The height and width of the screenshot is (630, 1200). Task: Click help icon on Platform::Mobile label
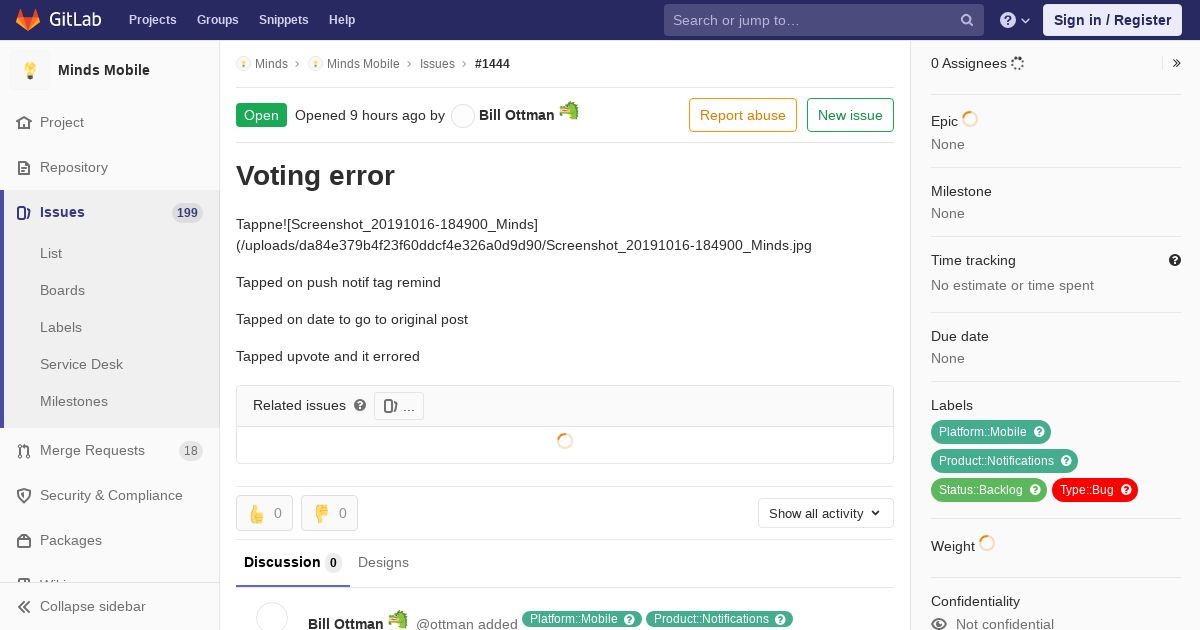(1039, 432)
